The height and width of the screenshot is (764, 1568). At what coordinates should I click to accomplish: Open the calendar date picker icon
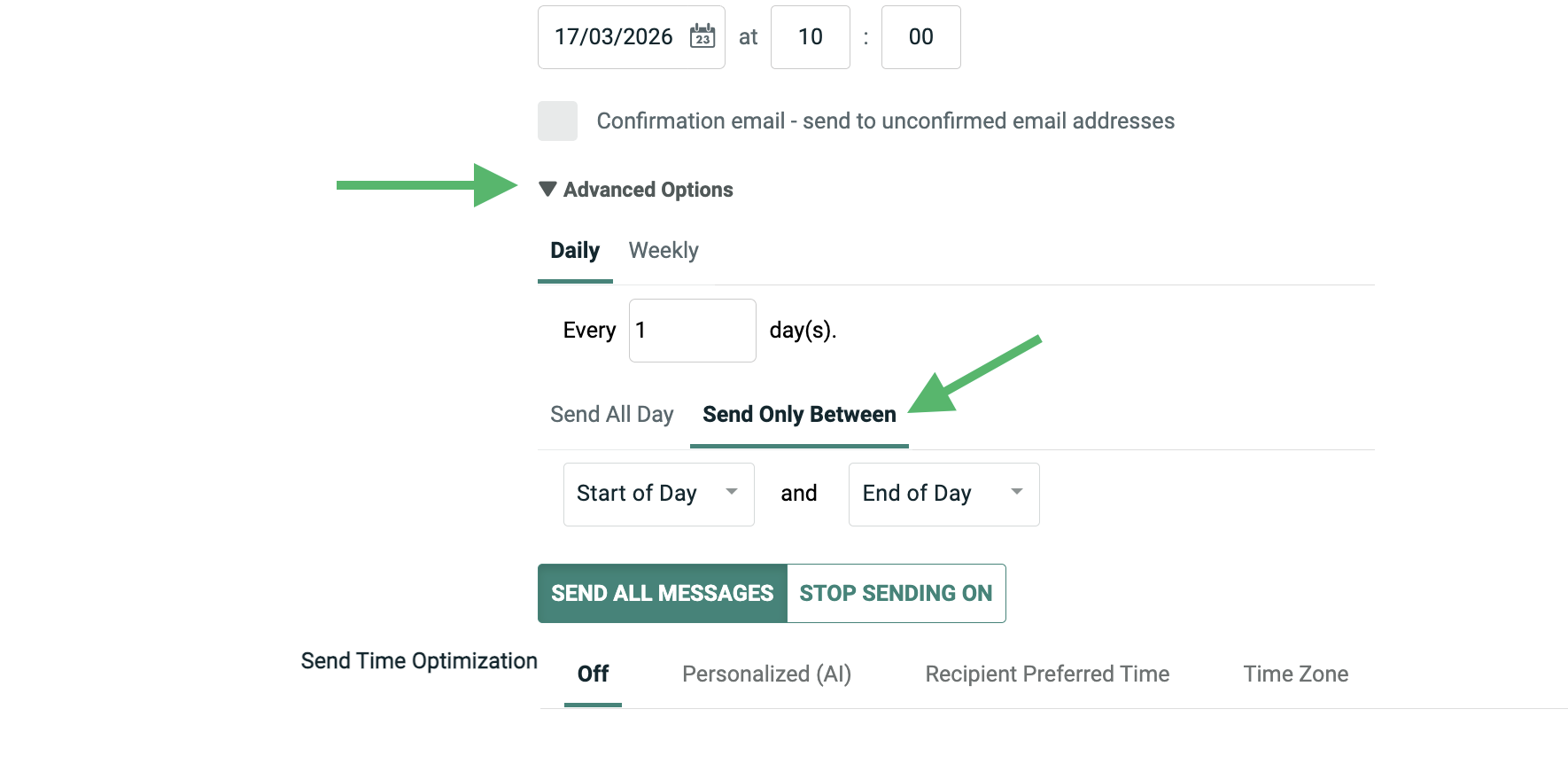point(702,36)
